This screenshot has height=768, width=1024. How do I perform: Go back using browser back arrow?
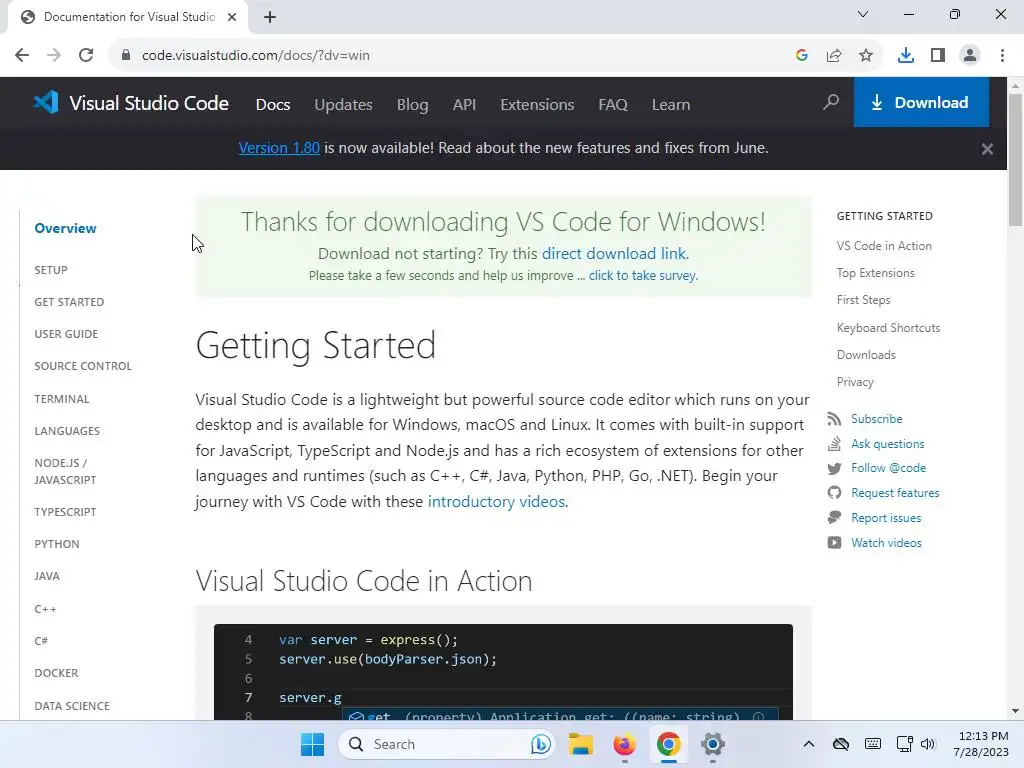22,56
